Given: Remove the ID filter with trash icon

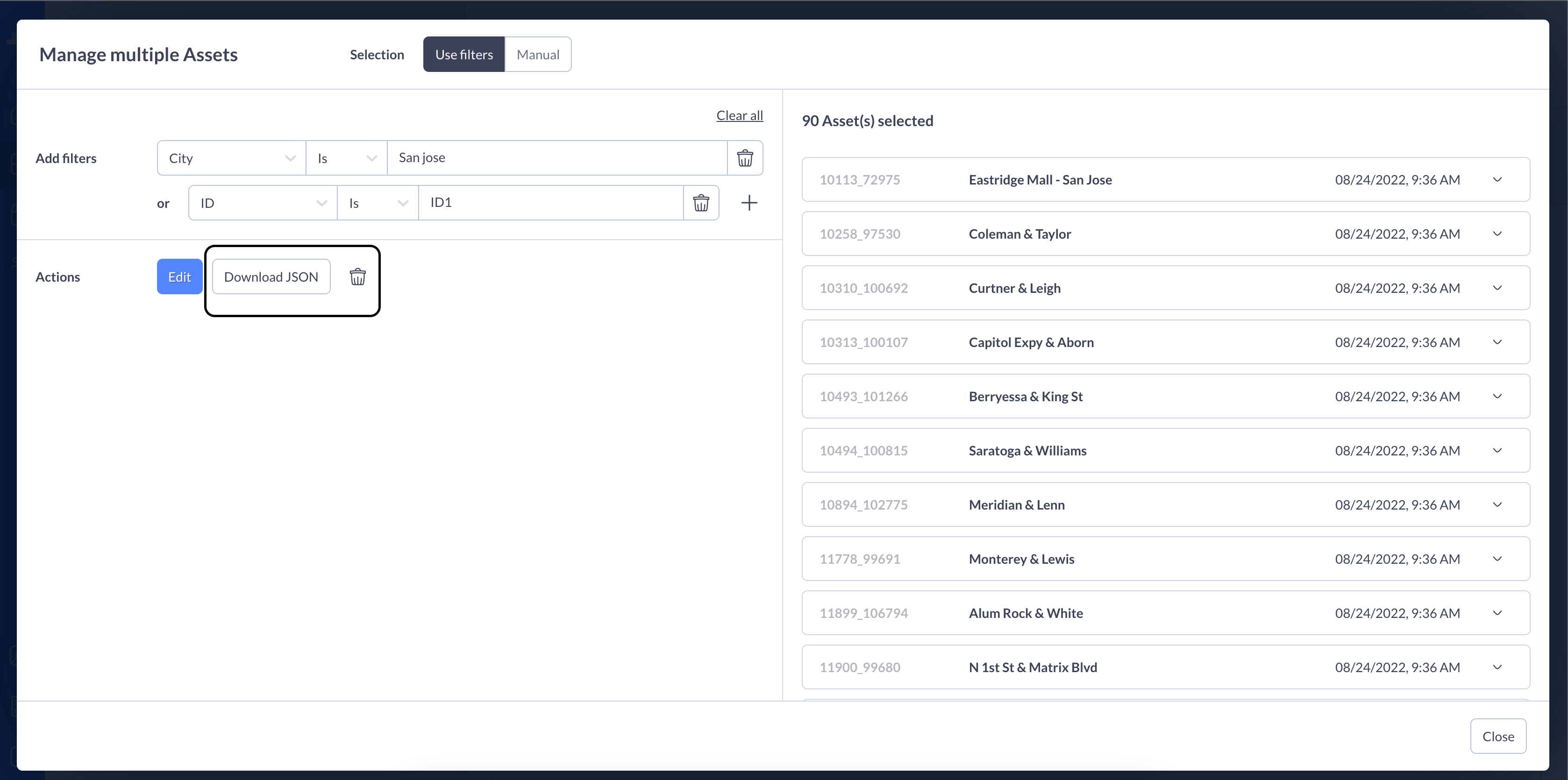Looking at the screenshot, I should point(701,203).
